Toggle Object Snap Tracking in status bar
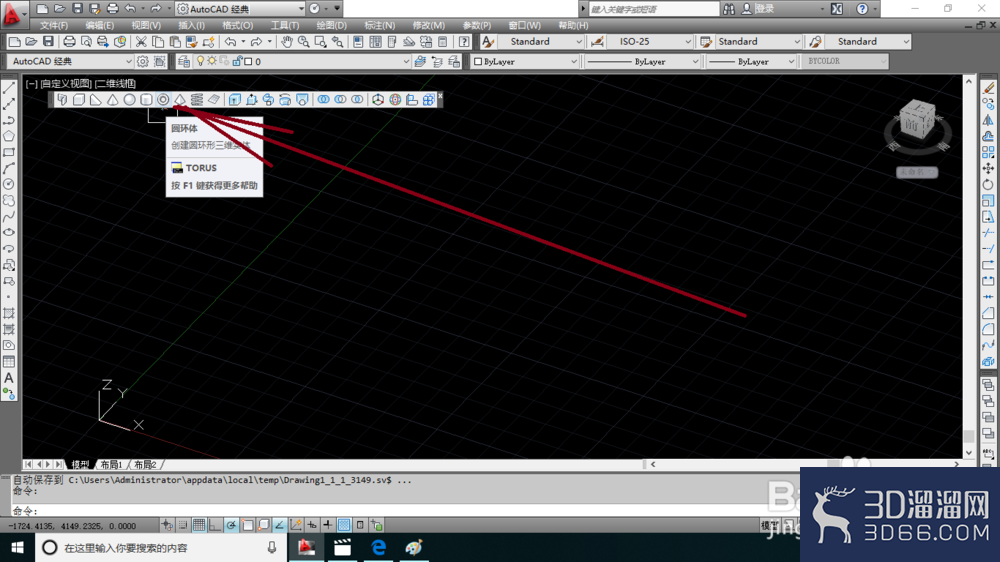The width and height of the screenshot is (1000, 562). (279, 525)
